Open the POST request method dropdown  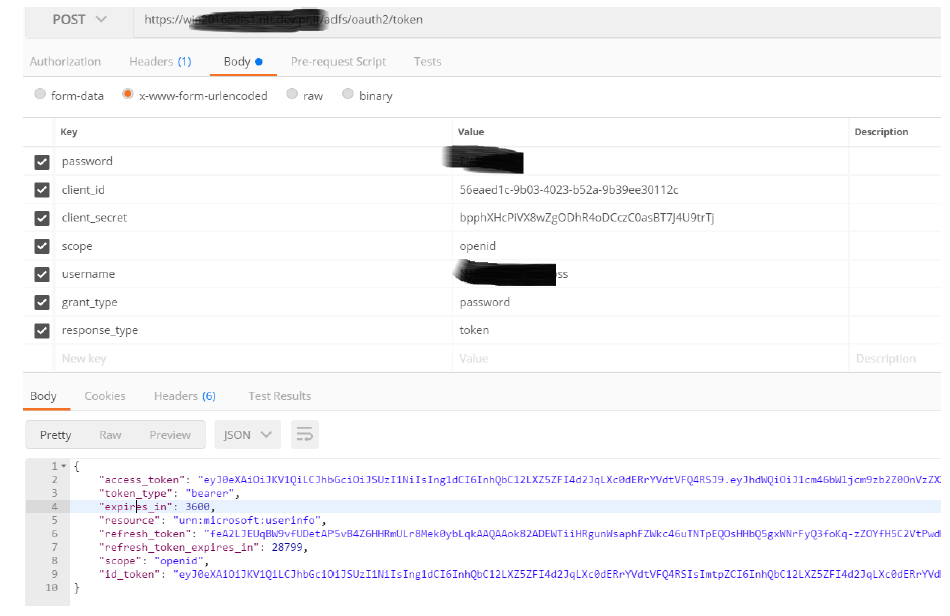[x=73, y=18]
